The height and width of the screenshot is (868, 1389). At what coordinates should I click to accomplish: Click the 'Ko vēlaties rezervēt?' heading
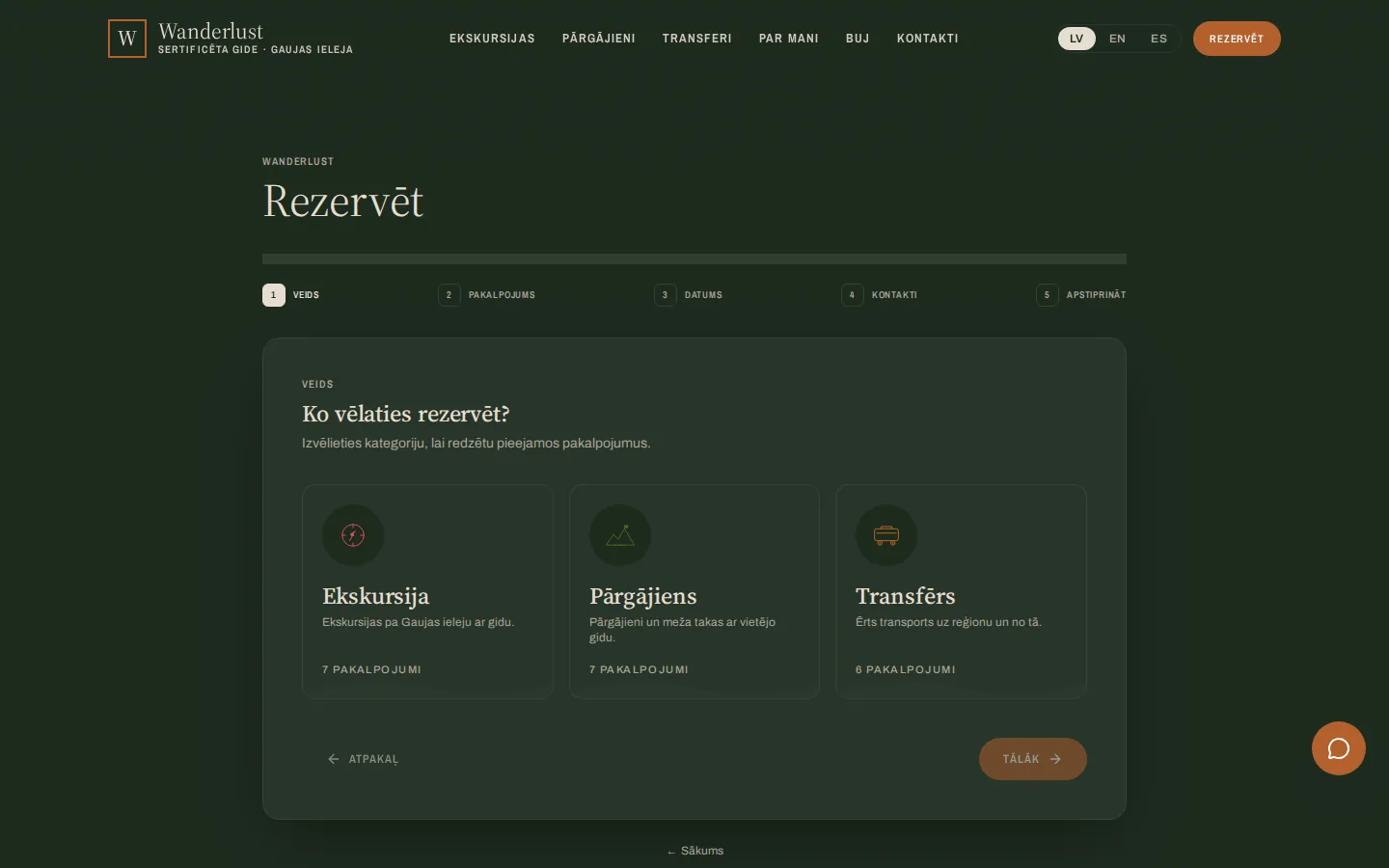click(406, 414)
